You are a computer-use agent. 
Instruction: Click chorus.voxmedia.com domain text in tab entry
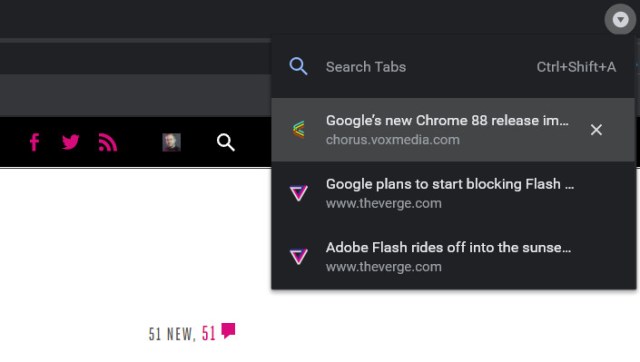(x=393, y=140)
